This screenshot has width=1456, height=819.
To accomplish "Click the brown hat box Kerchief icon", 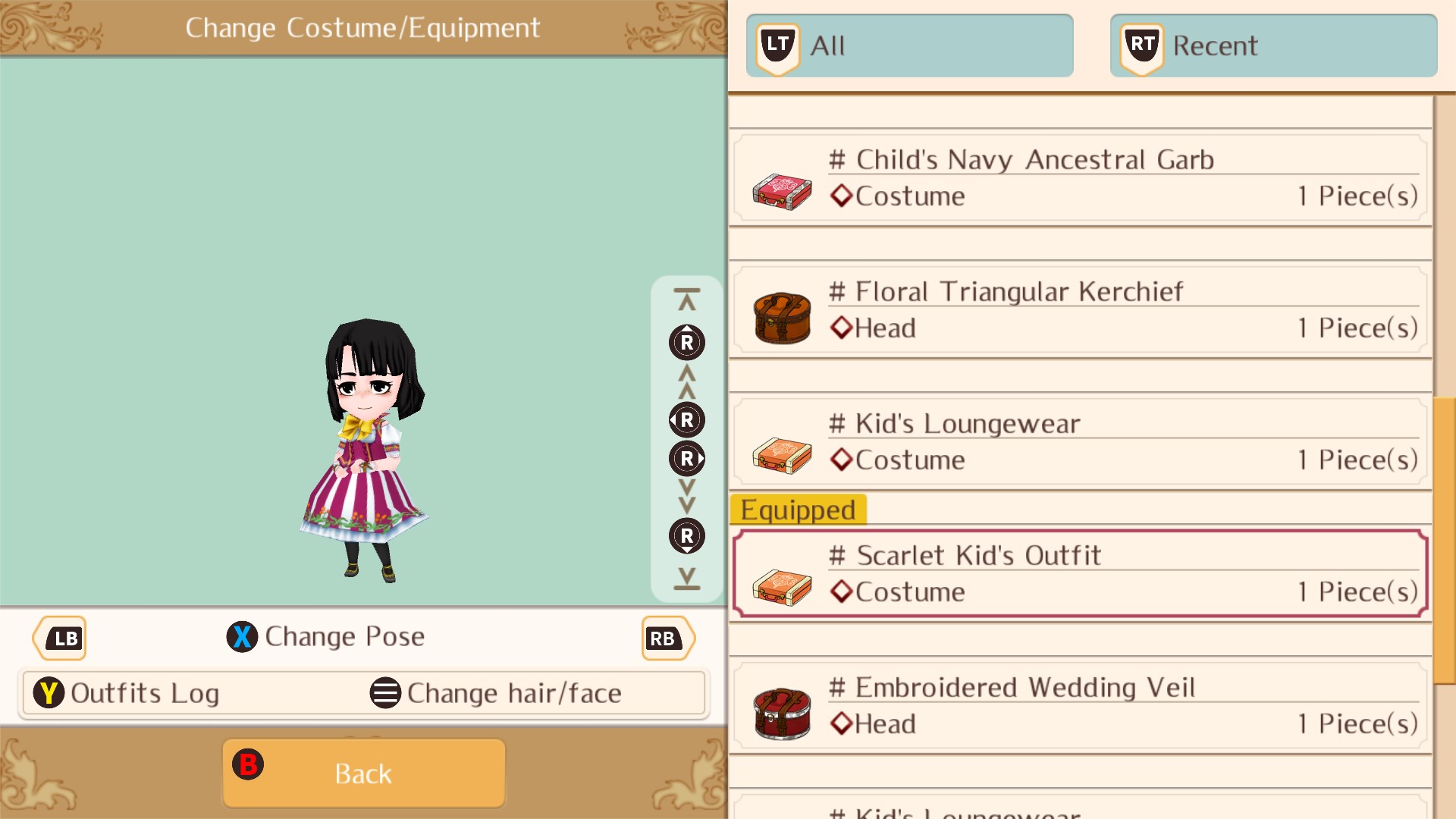I will click(782, 318).
